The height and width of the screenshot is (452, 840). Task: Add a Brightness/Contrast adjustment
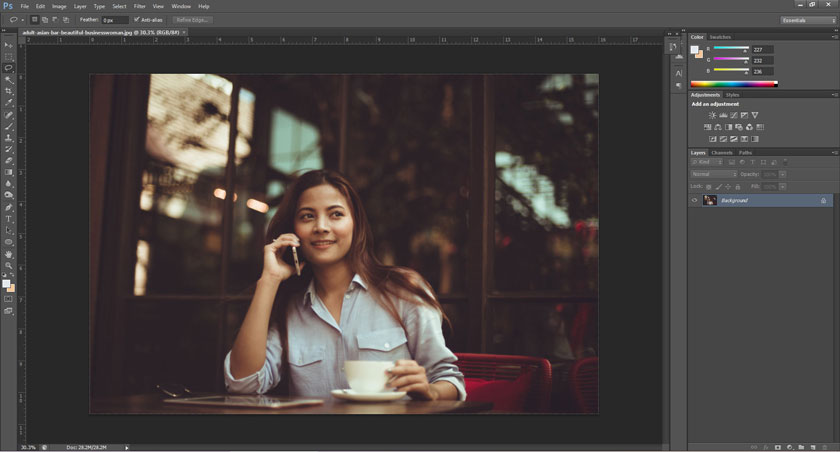(x=712, y=115)
